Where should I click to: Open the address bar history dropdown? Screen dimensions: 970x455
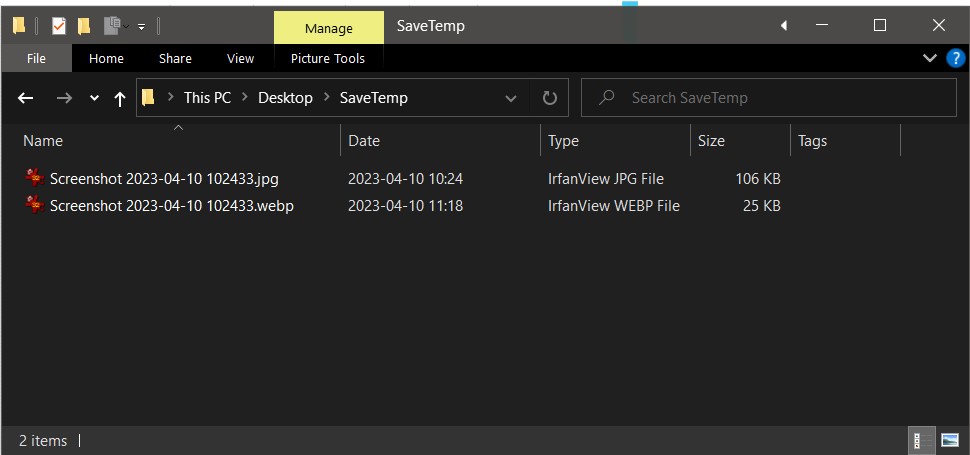pyautogui.click(x=511, y=98)
